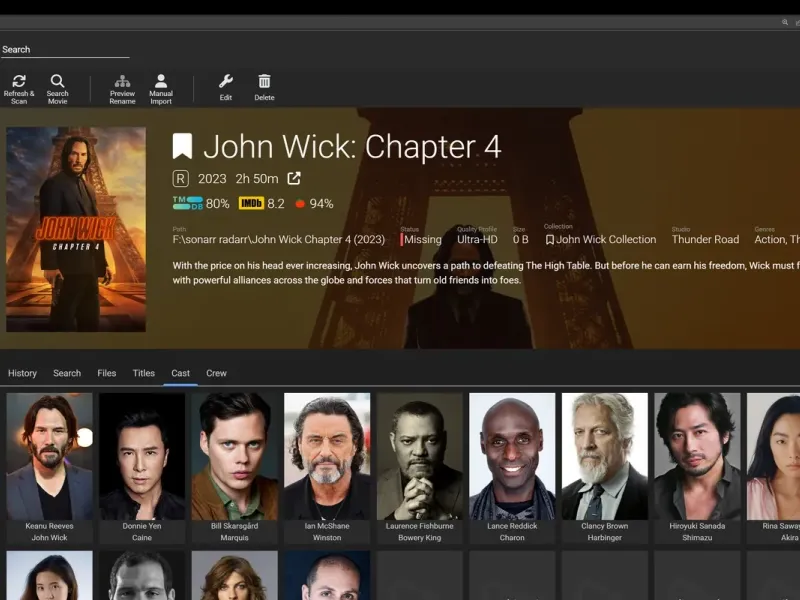Click the Bowery King character name
The width and height of the screenshot is (800, 600).
pos(419,538)
